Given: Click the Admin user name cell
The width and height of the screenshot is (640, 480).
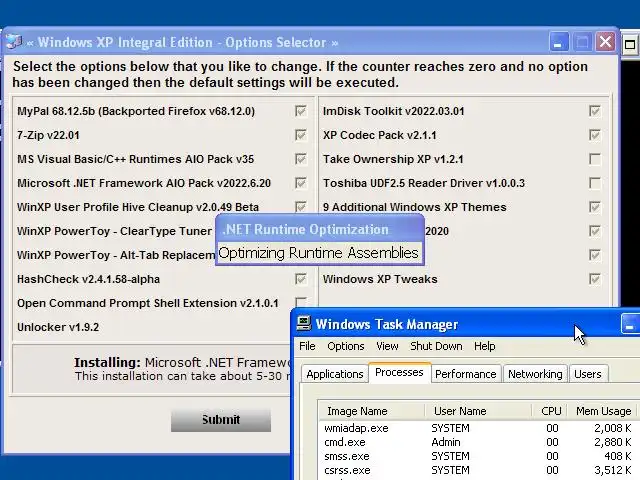Looking at the screenshot, I should (446, 442).
